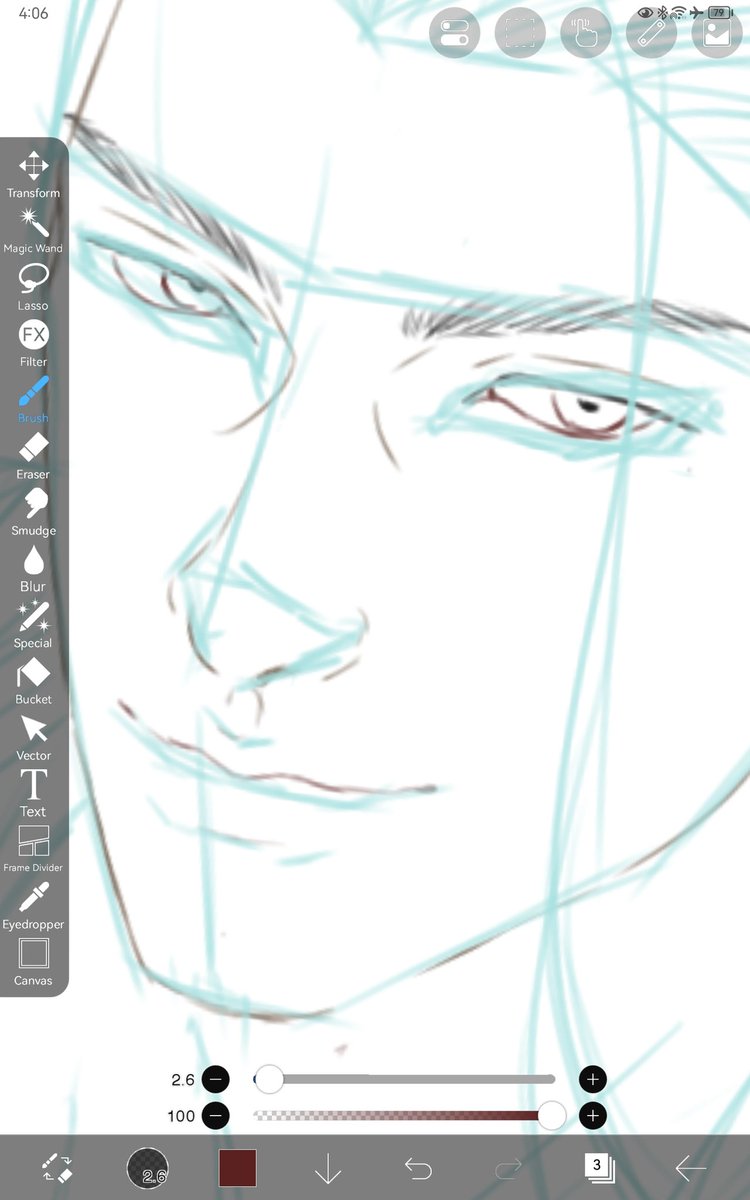Tap the down arrow to hide toolbar
This screenshot has height=1200, width=750.
point(328,1167)
